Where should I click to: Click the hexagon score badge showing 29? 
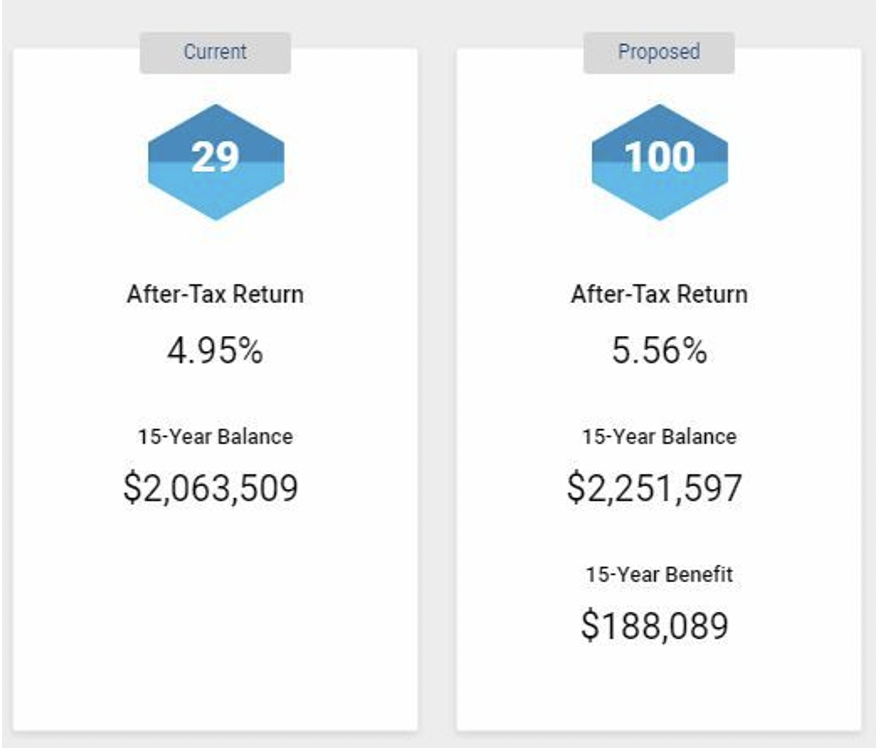click(216, 162)
